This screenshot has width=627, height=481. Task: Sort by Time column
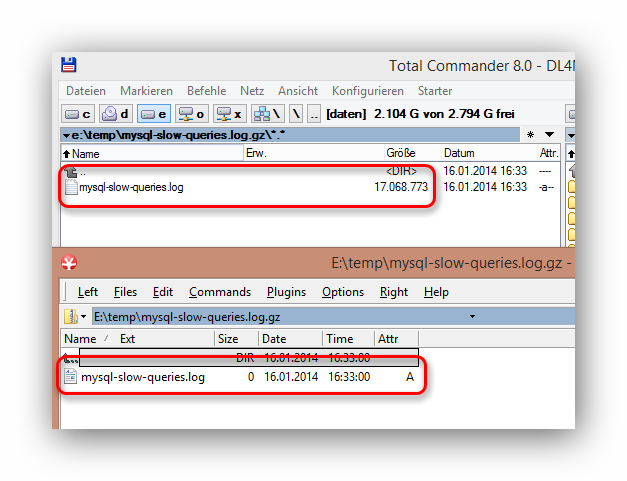pos(348,339)
